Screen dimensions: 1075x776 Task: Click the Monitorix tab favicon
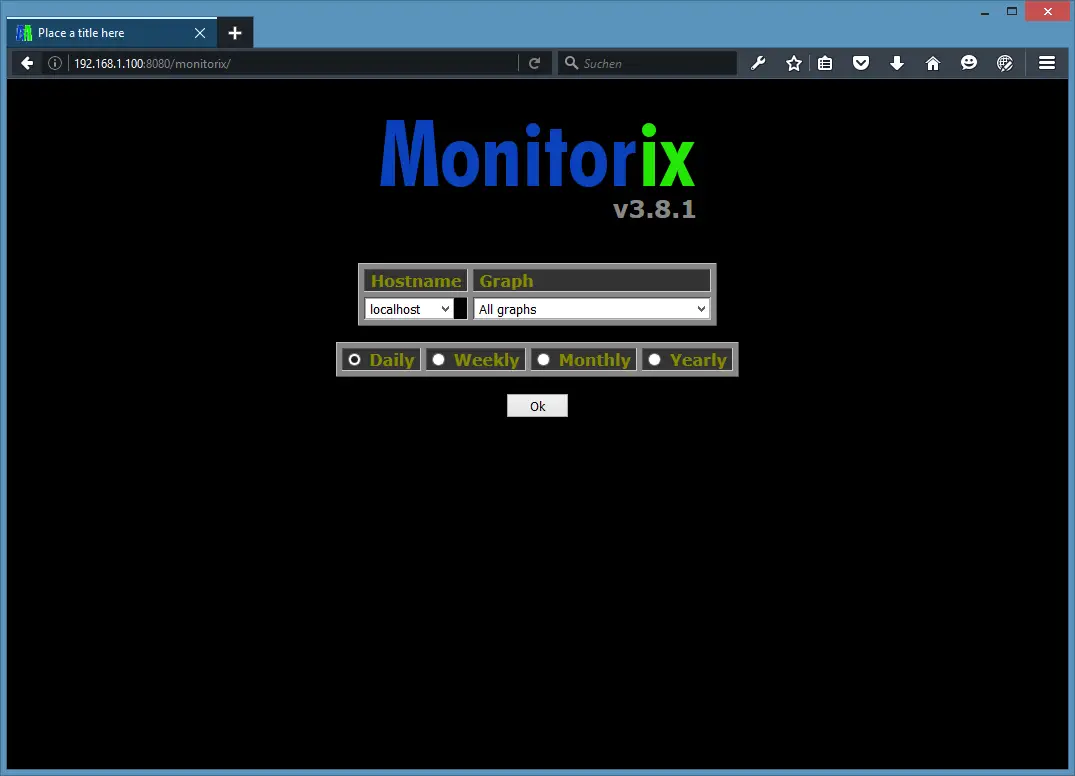pos(24,33)
